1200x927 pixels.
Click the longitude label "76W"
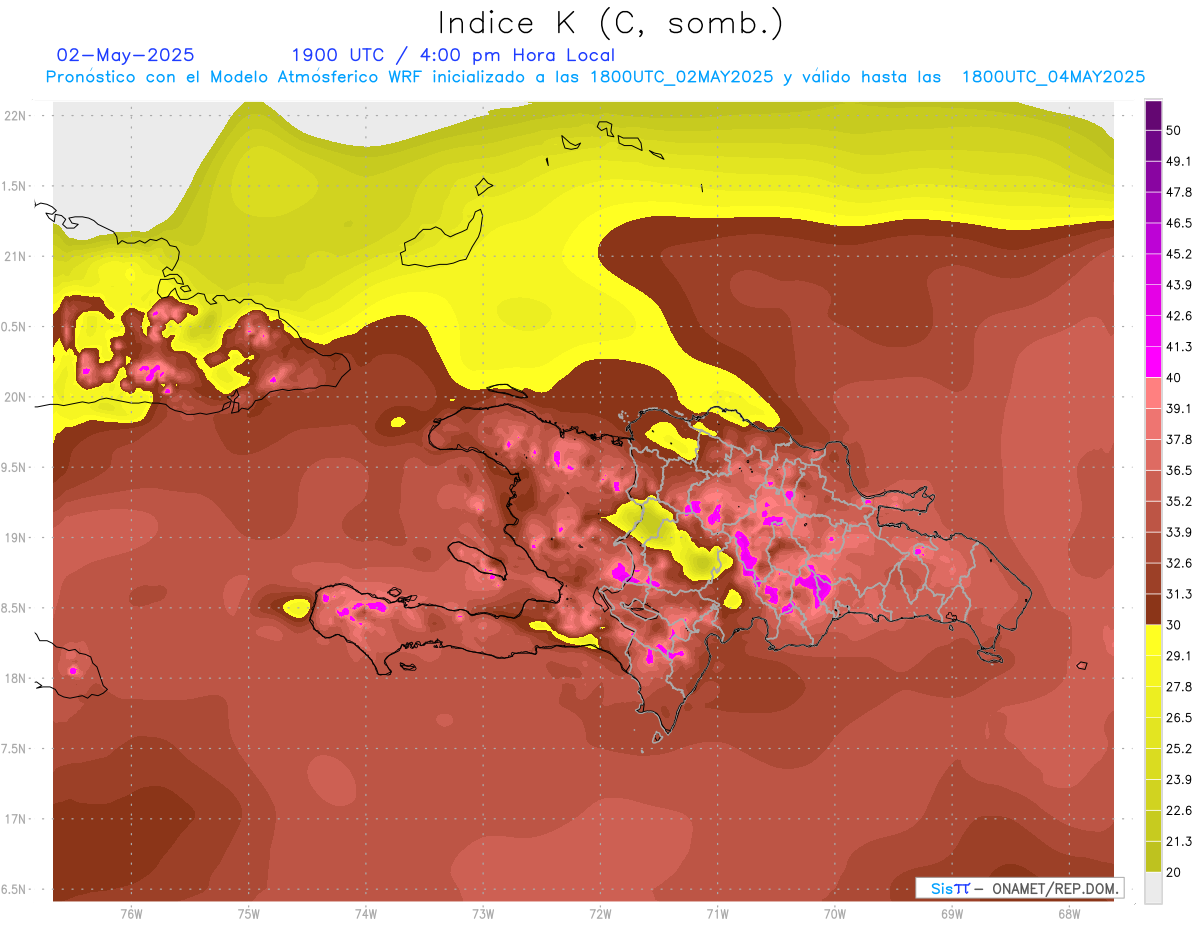[x=132, y=913]
